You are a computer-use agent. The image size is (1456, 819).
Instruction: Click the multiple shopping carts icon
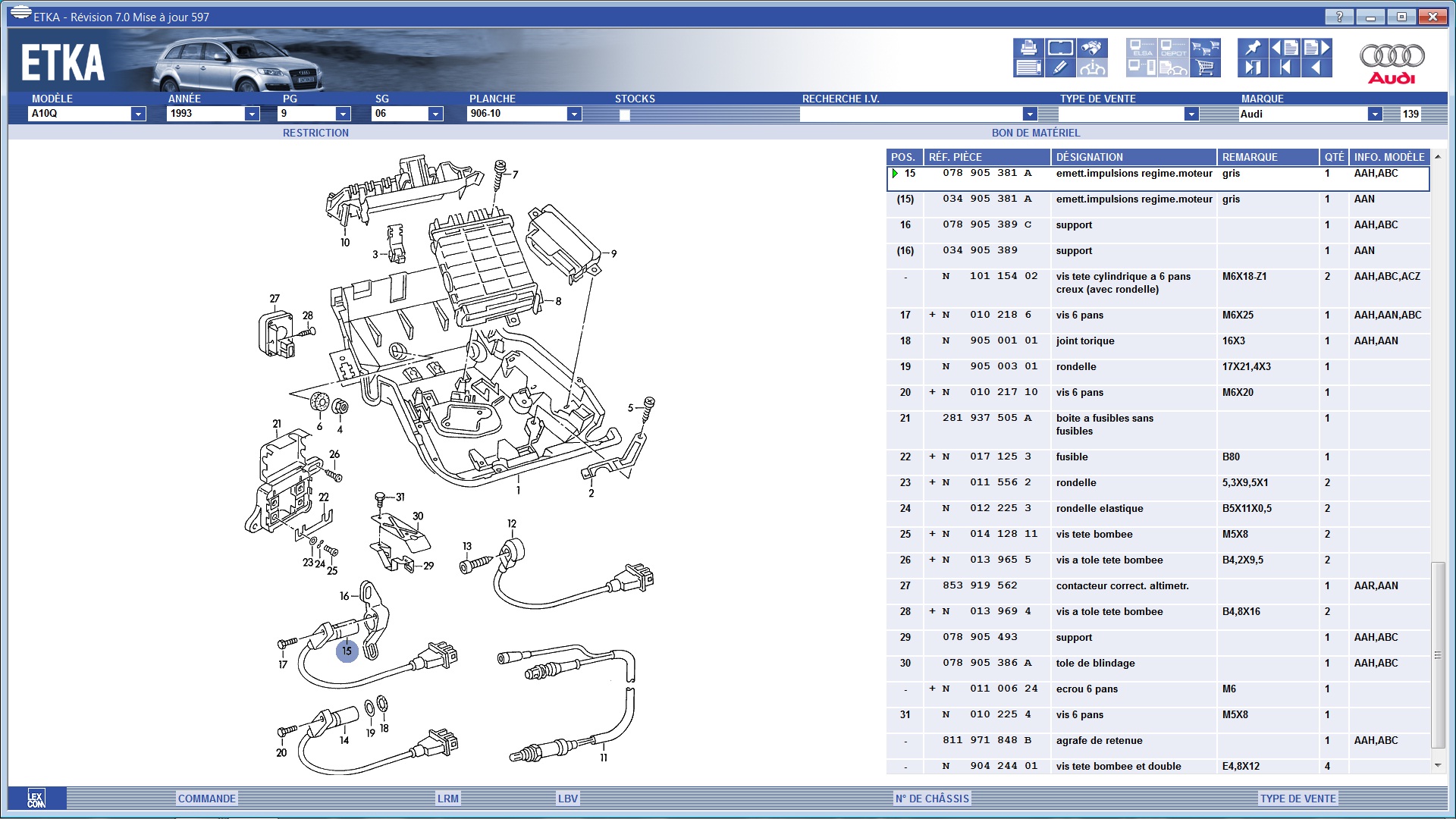tap(1205, 48)
